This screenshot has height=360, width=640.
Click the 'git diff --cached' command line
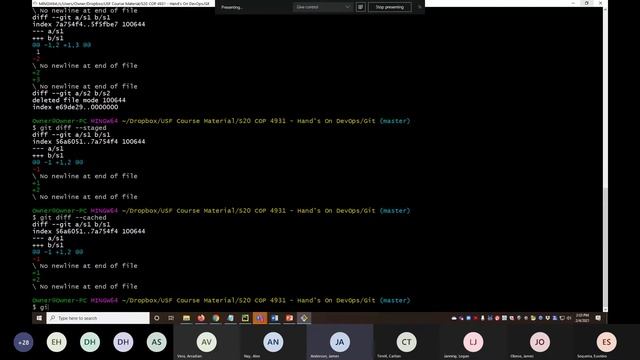coord(69,218)
